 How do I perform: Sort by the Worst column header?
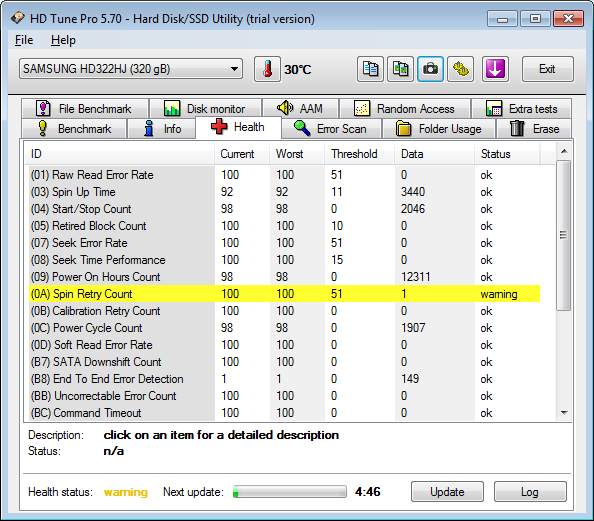[297, 154]
